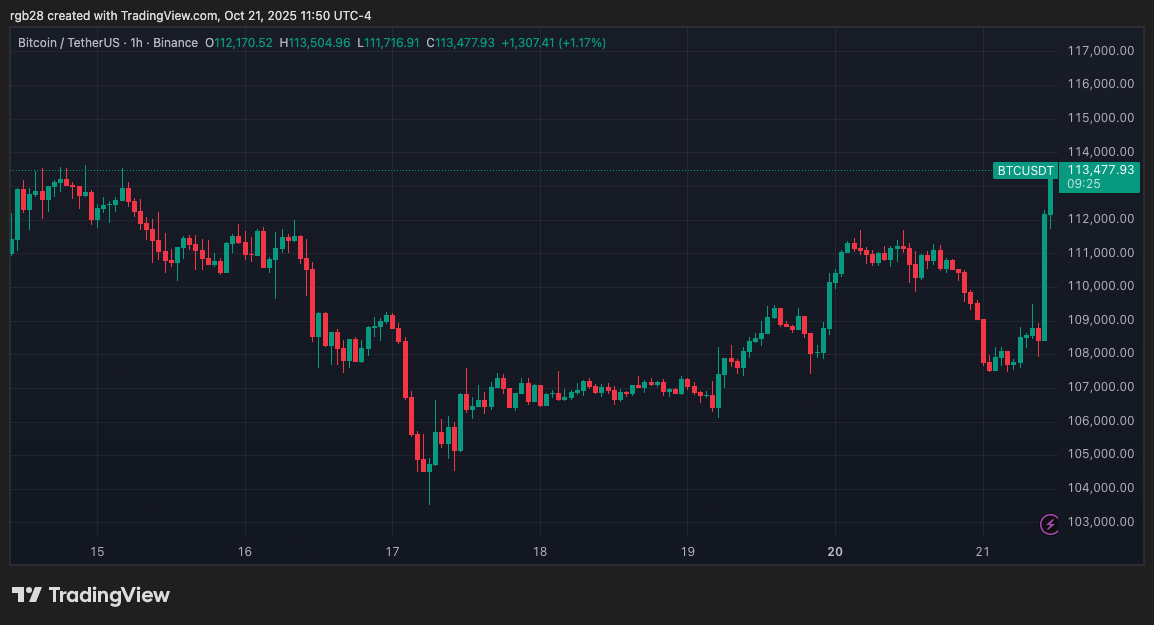Click the green BTCUSDT symbol tag
1154x625 pixels.
tap(1025, 171)
